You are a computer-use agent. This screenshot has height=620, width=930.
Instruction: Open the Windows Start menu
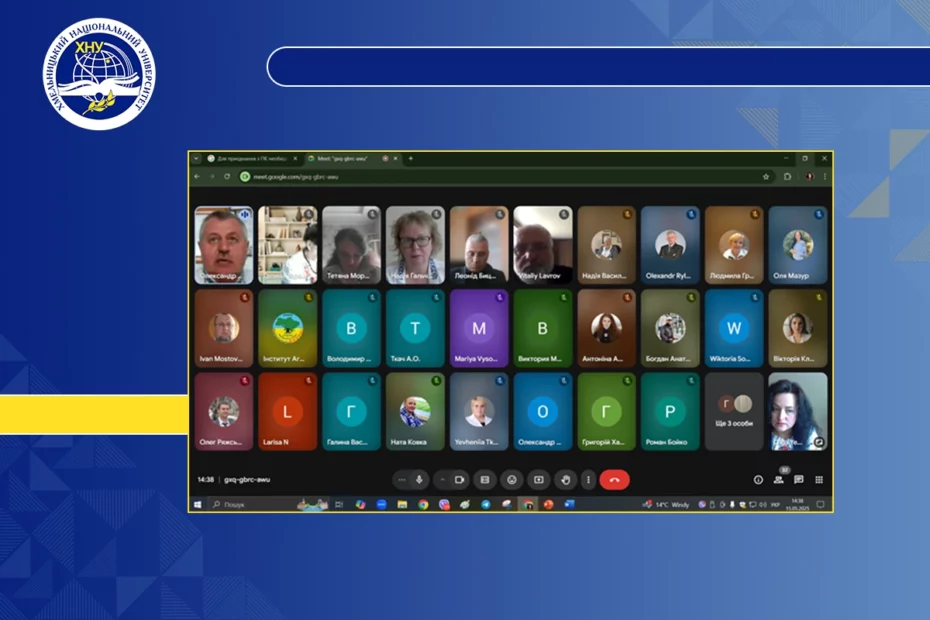(x=198, y=504)
